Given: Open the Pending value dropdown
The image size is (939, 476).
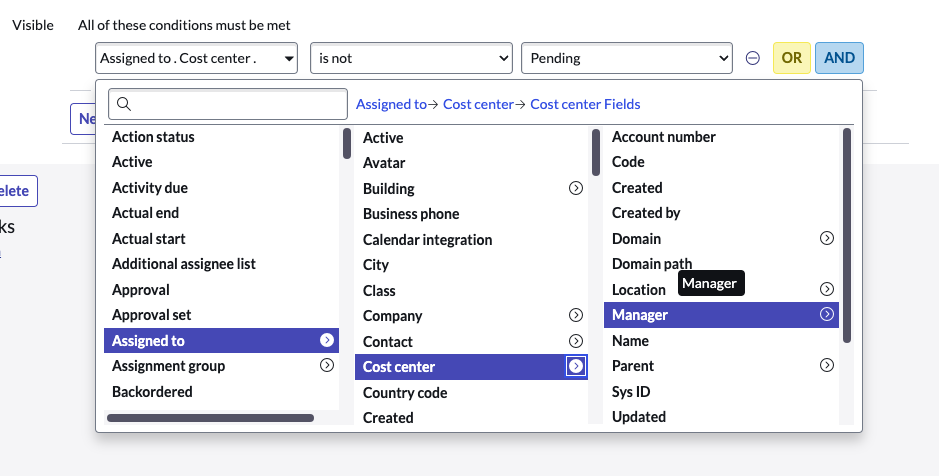Looking at the screenshot, I should click(x=627, y=58).
